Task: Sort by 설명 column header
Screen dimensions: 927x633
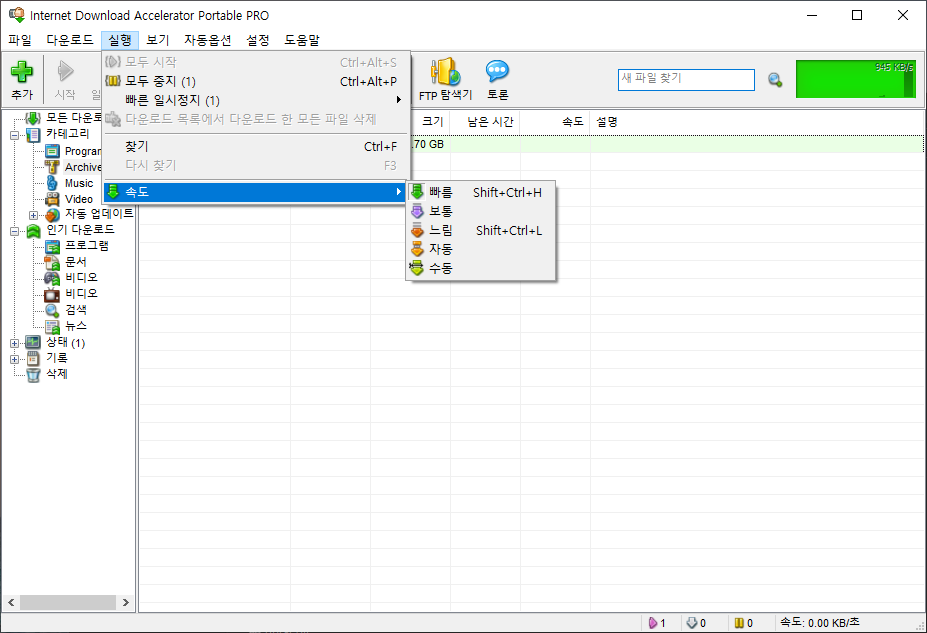Action: (x=757, y=122)
